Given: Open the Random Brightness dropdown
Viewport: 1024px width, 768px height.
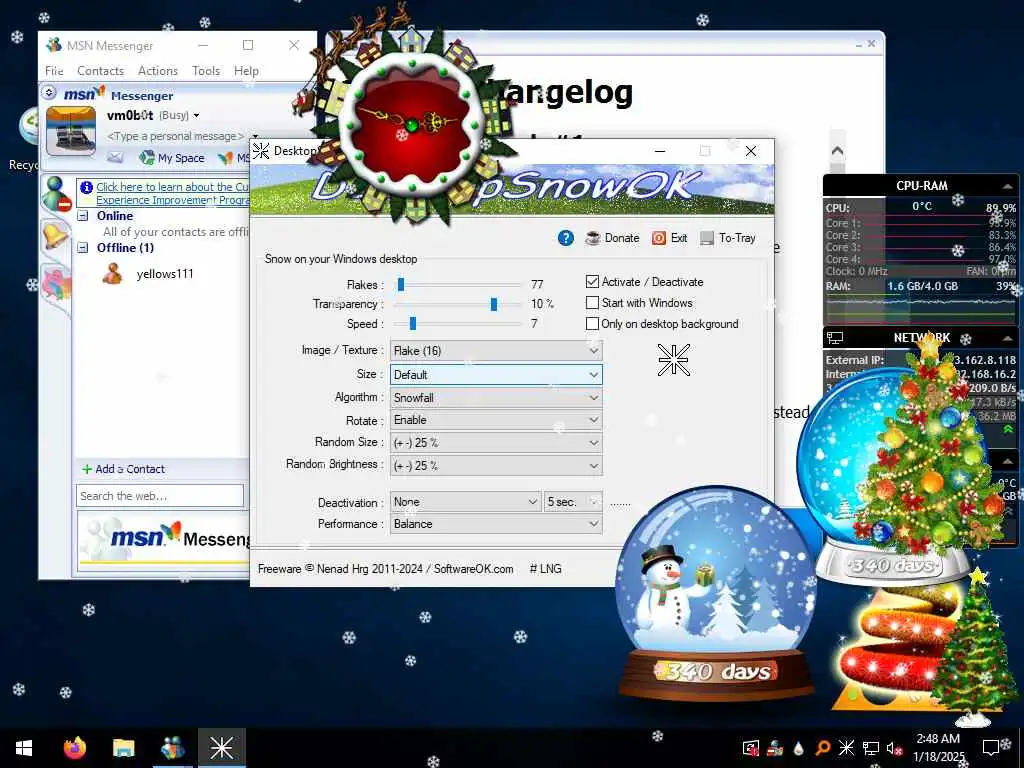Looking at the screenshot, I should tap(496, 466).
